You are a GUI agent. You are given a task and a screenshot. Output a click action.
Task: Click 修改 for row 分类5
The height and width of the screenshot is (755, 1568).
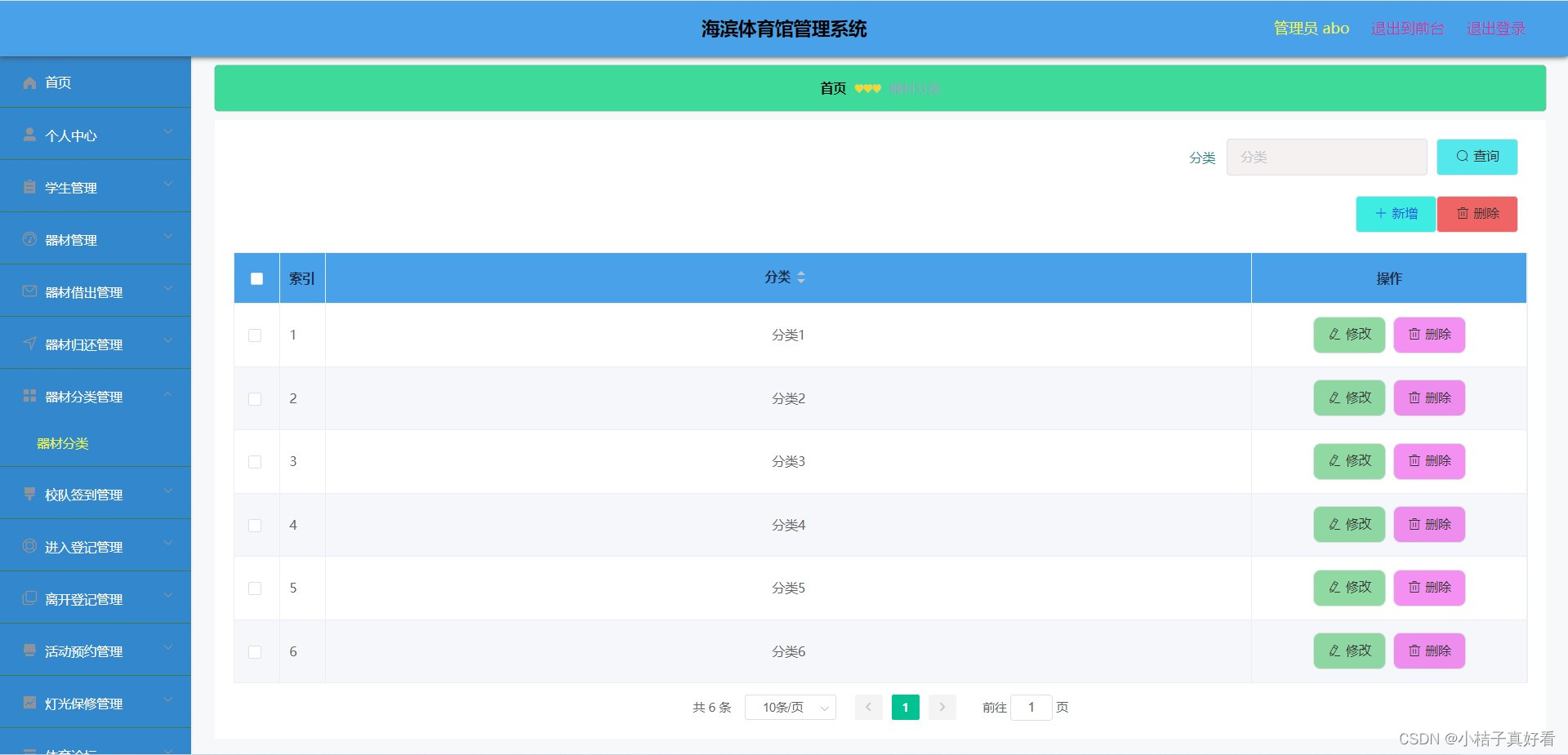tap(1349, 588)
